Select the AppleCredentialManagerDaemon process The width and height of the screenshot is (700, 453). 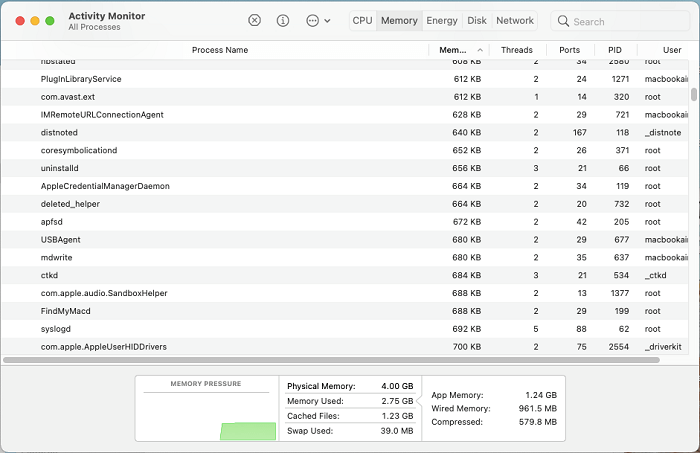[x=345, y=186]
